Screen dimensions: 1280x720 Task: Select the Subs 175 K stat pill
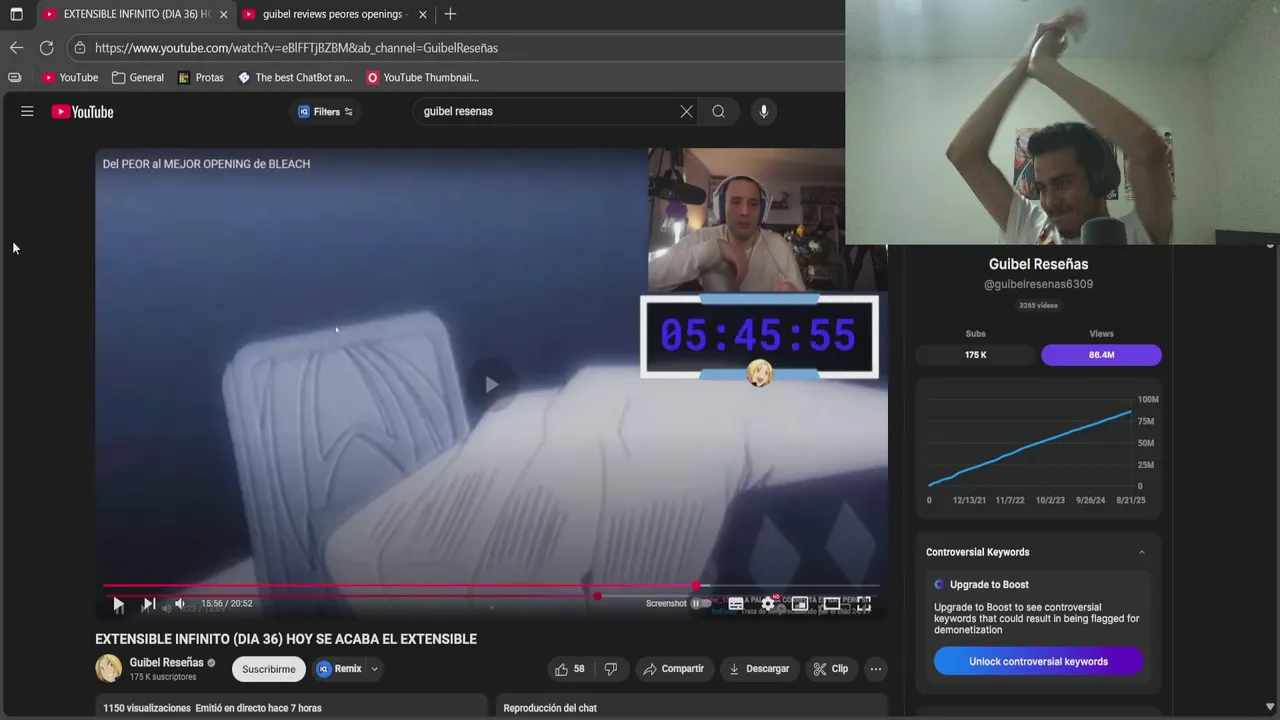click(975, 354)
